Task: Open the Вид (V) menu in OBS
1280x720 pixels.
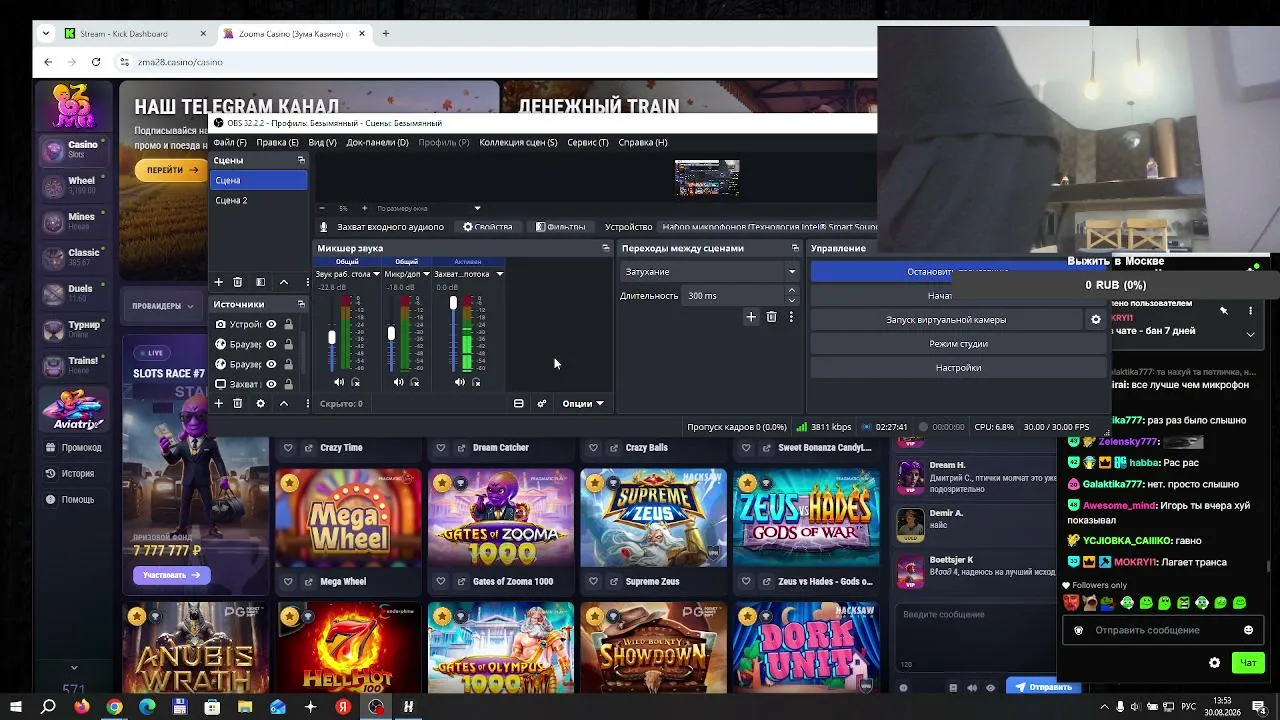Action: tap(322, 142)
